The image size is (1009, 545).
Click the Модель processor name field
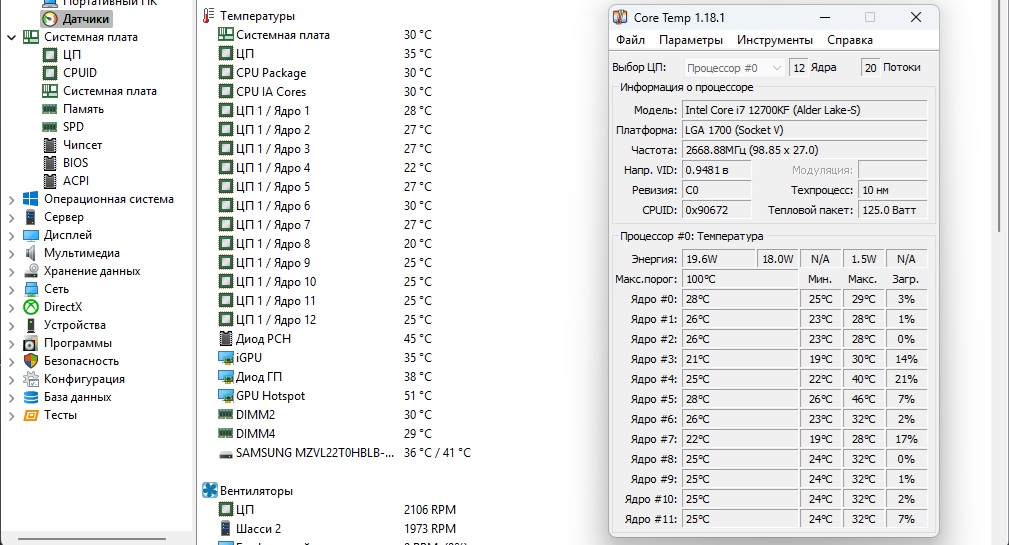pos(803,109)
